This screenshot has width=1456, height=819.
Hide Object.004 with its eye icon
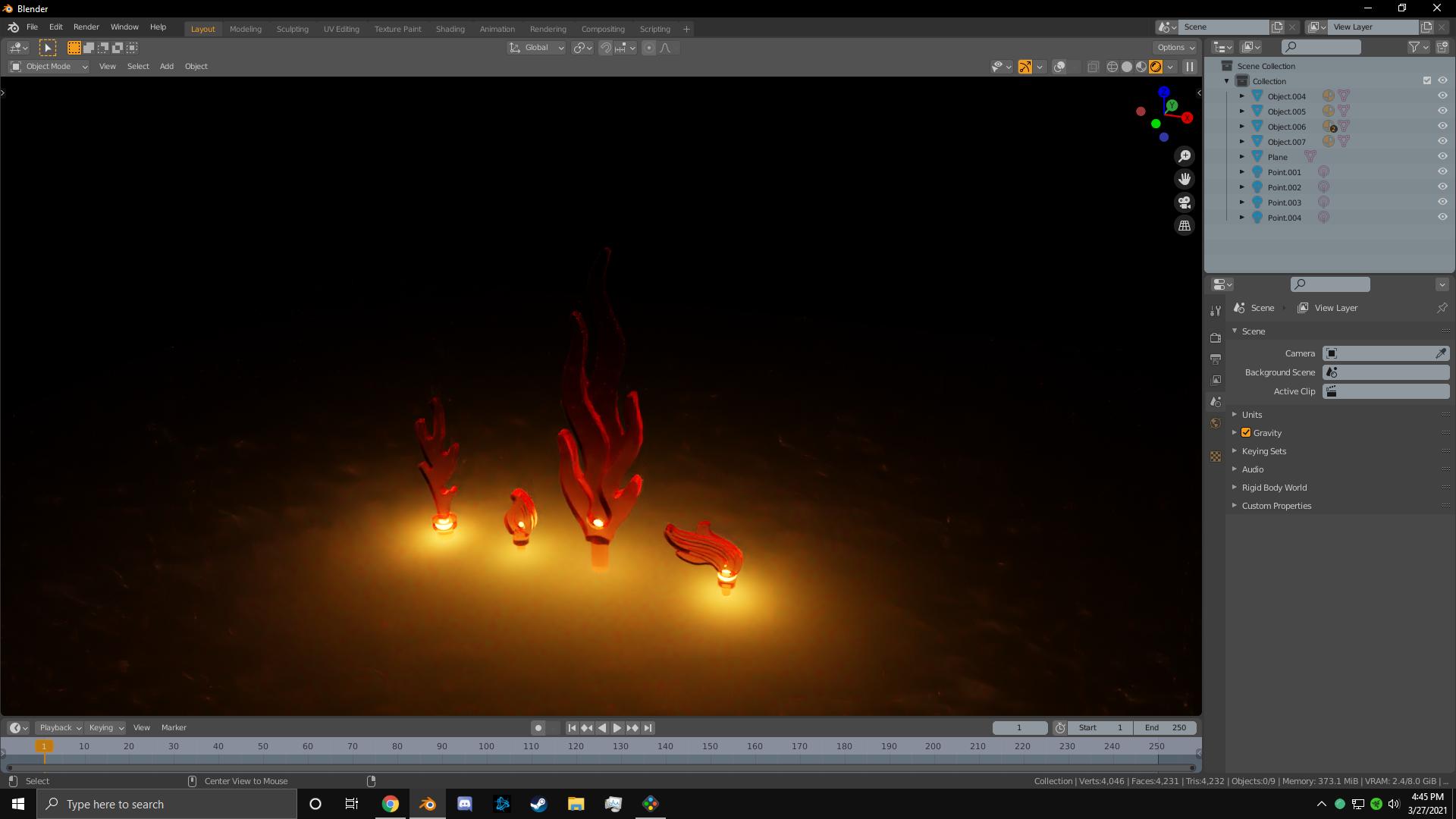[1442, 96]
